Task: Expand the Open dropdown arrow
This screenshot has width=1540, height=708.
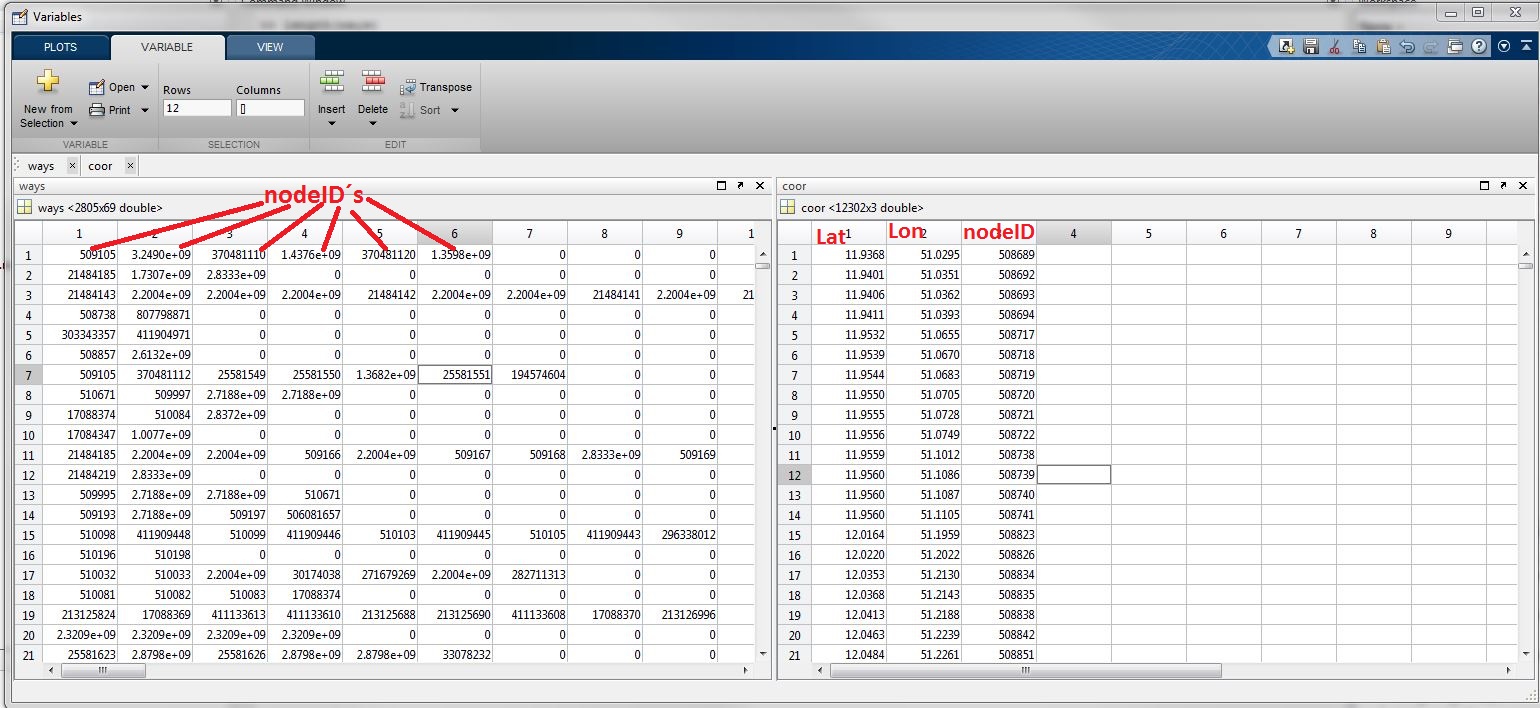Action: [x=145, y=88]
